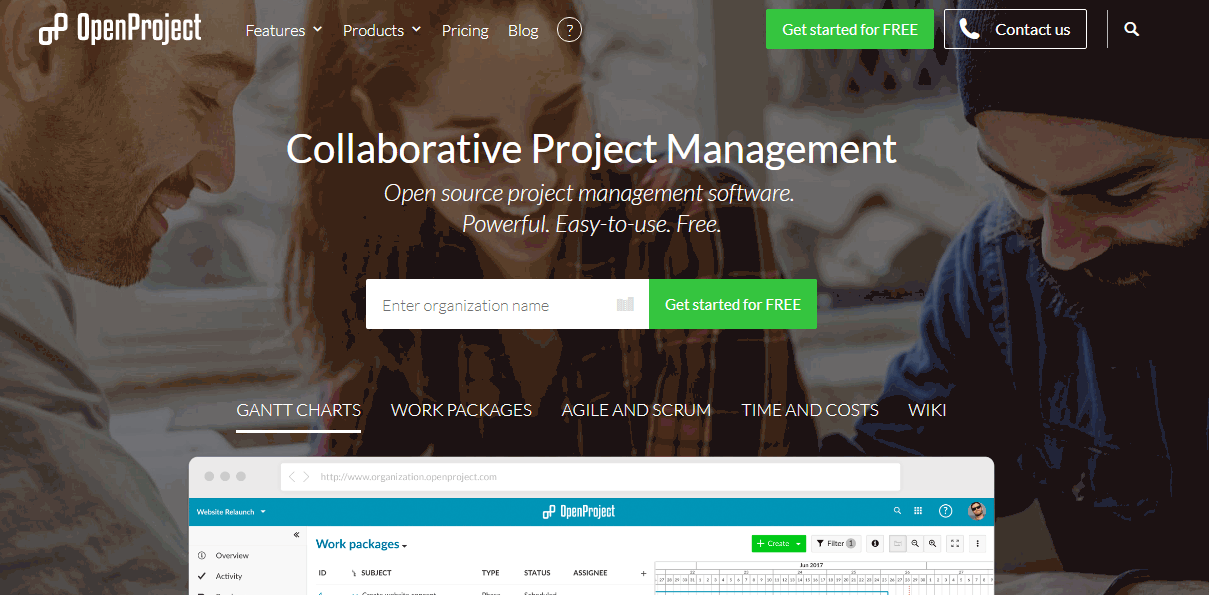This screenshot has width=1209, height=595.
Task: Click the organization.openproject.com URL bar in preview
Action: (x=591, y=477)
